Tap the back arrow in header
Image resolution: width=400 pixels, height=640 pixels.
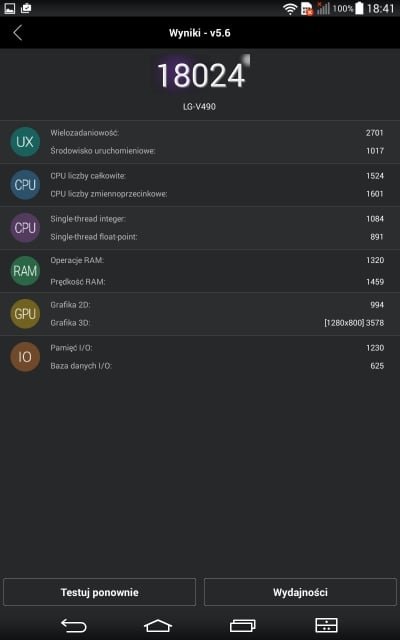click(18, 33)
